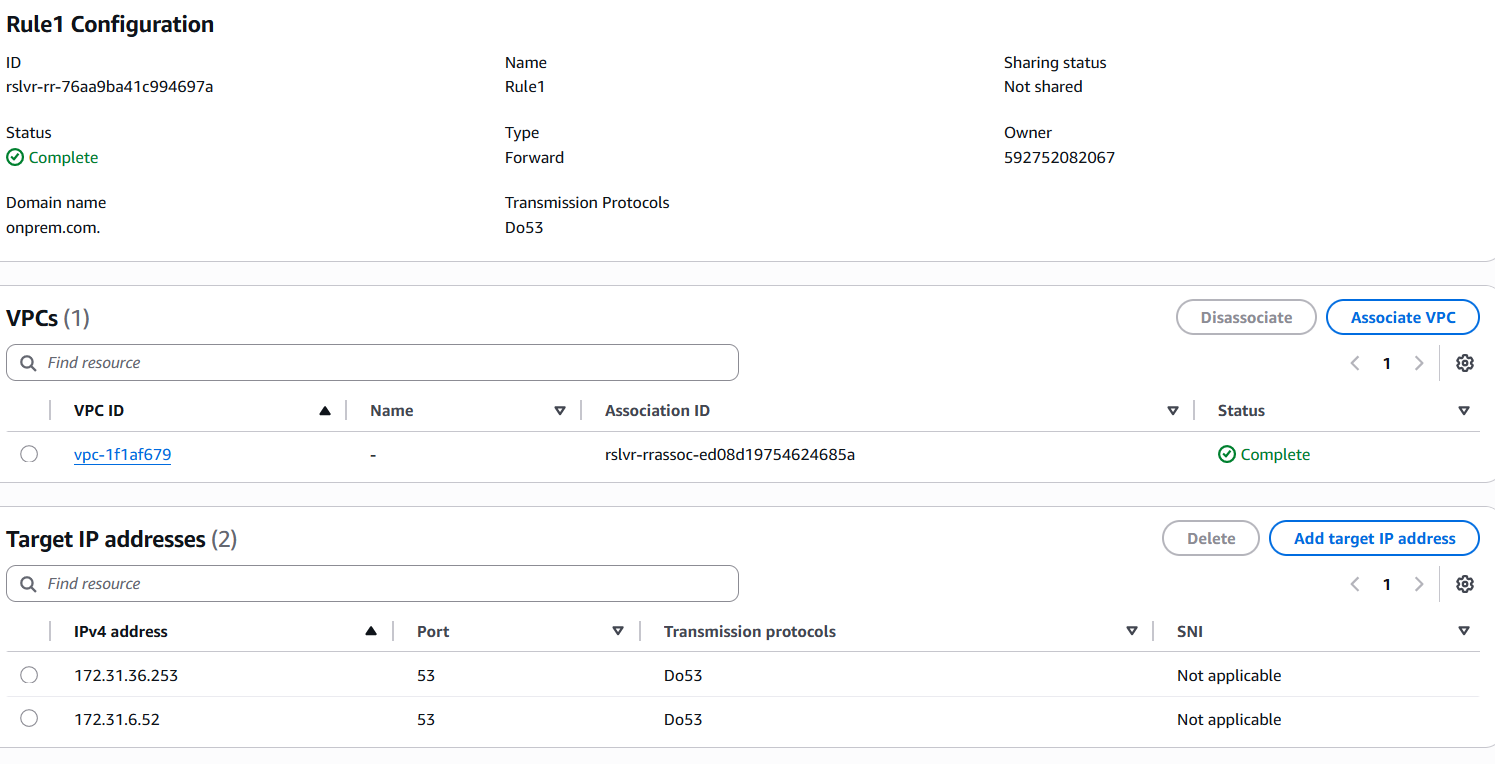1495x764 pixels.
Task: Click the IPv4 address 172.31.6.52
Action: 118,719
